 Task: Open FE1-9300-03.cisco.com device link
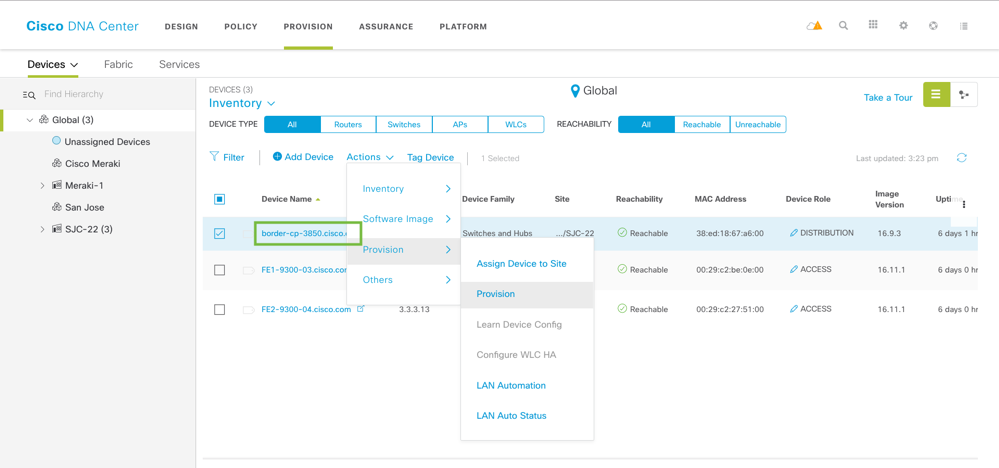pos(306,270)
